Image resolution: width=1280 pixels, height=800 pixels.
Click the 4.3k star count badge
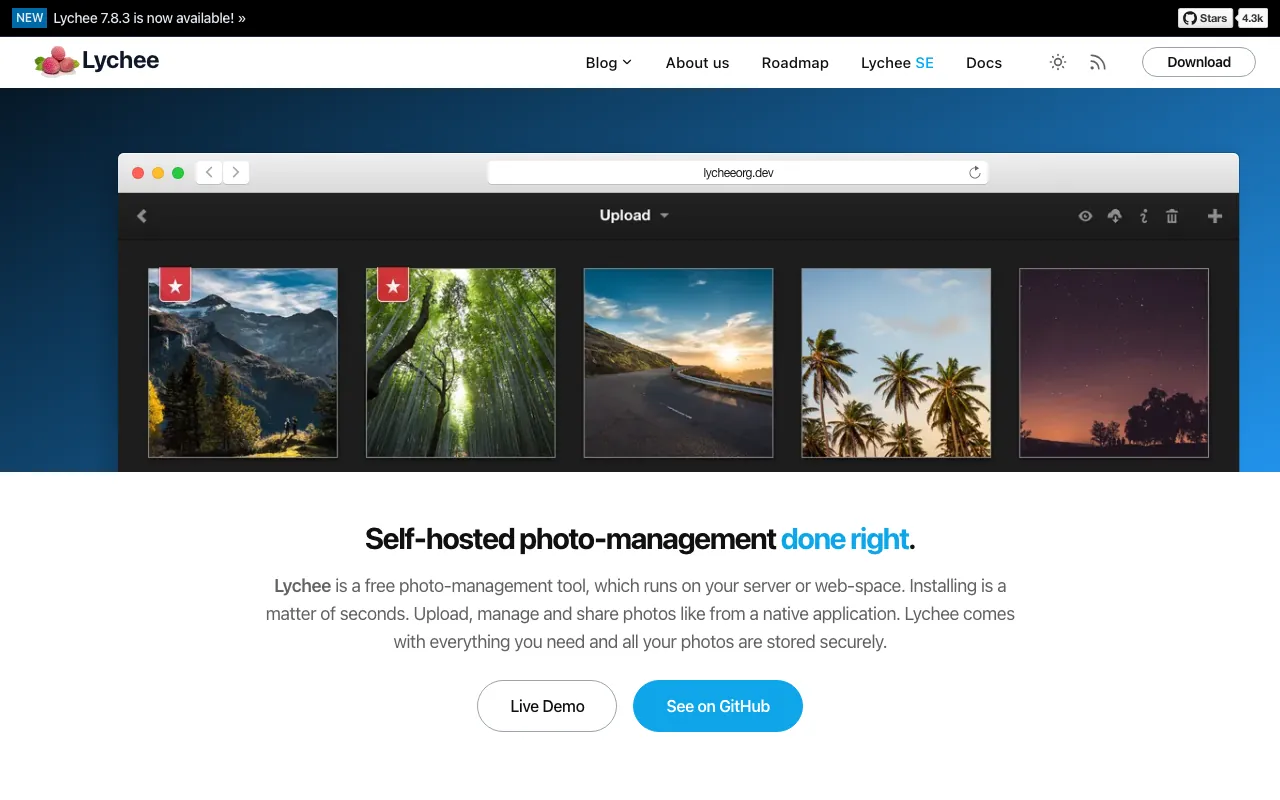pyautogui.click(x=1252, y=18)
